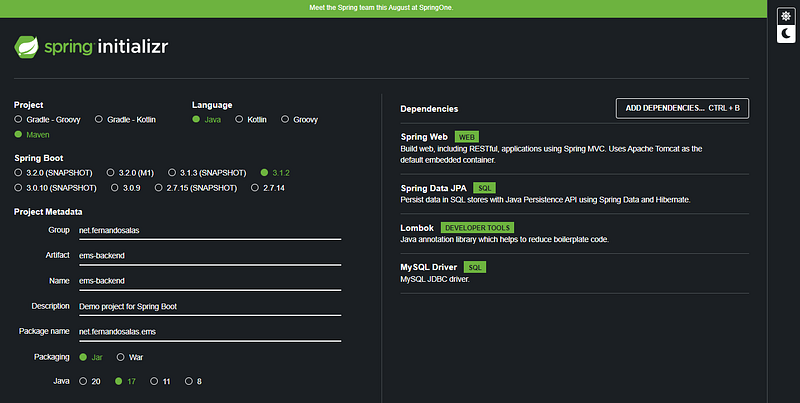Select Spring Boot 3.0.9

click(x=126, y=188)
